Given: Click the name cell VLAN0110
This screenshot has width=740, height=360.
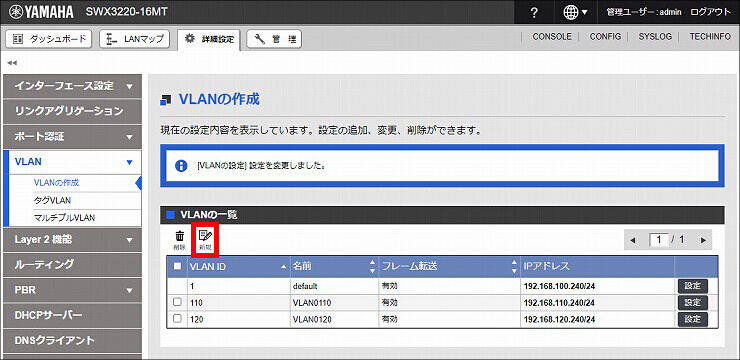Looking at the screenshot, I should [312, 302].
